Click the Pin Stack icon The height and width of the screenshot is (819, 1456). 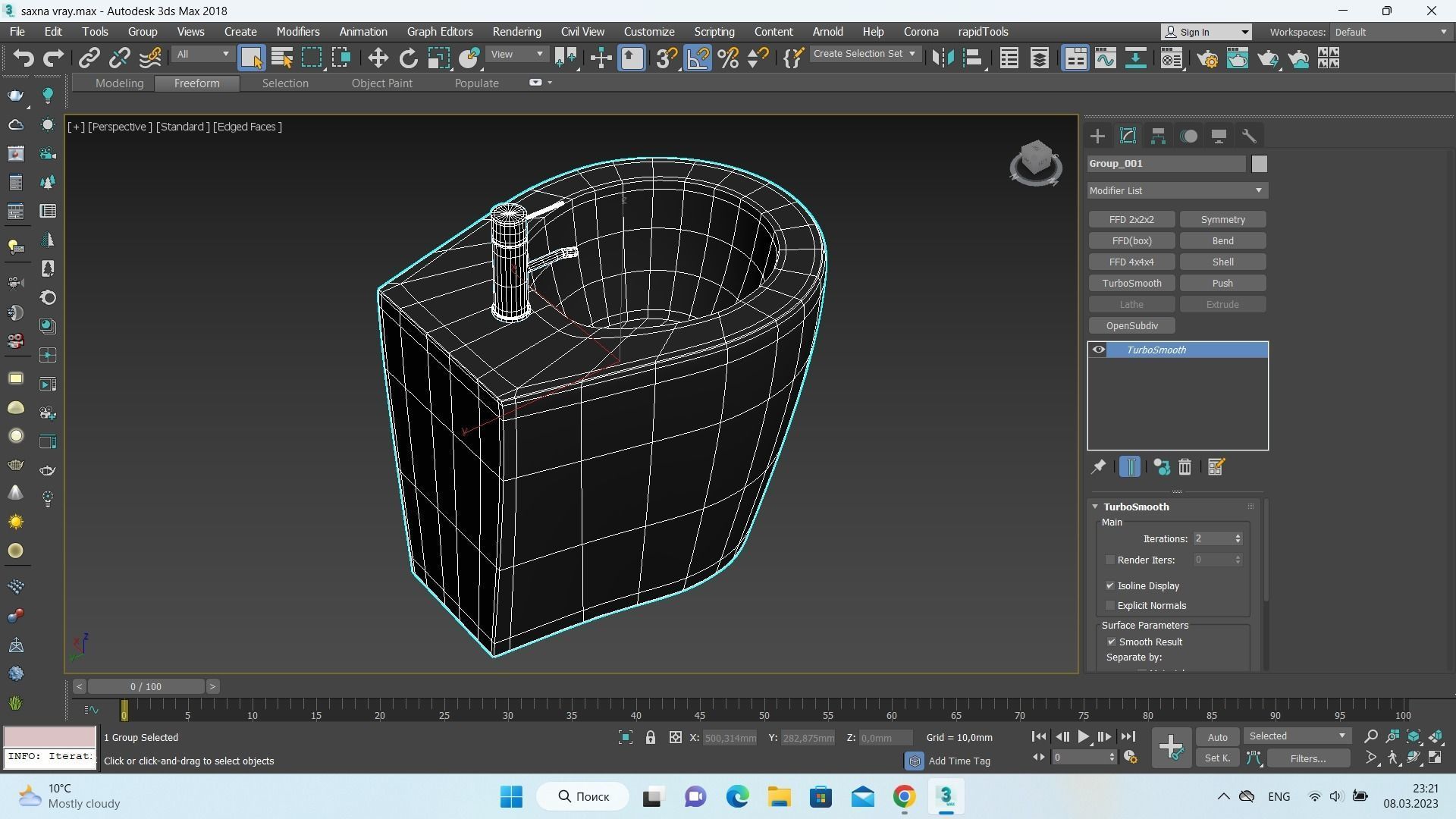(1098, 467)
